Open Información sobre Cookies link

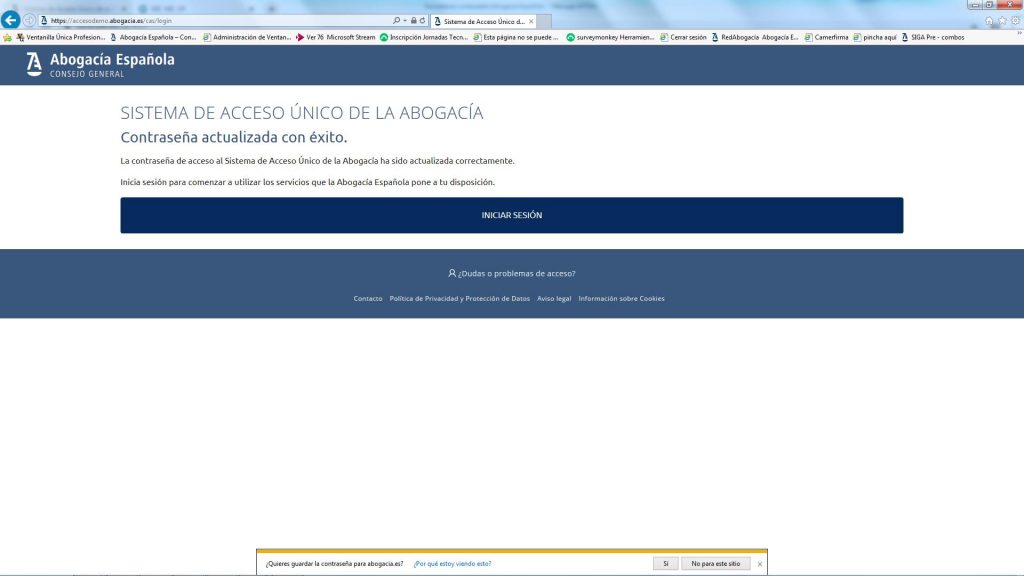[621, 298]
